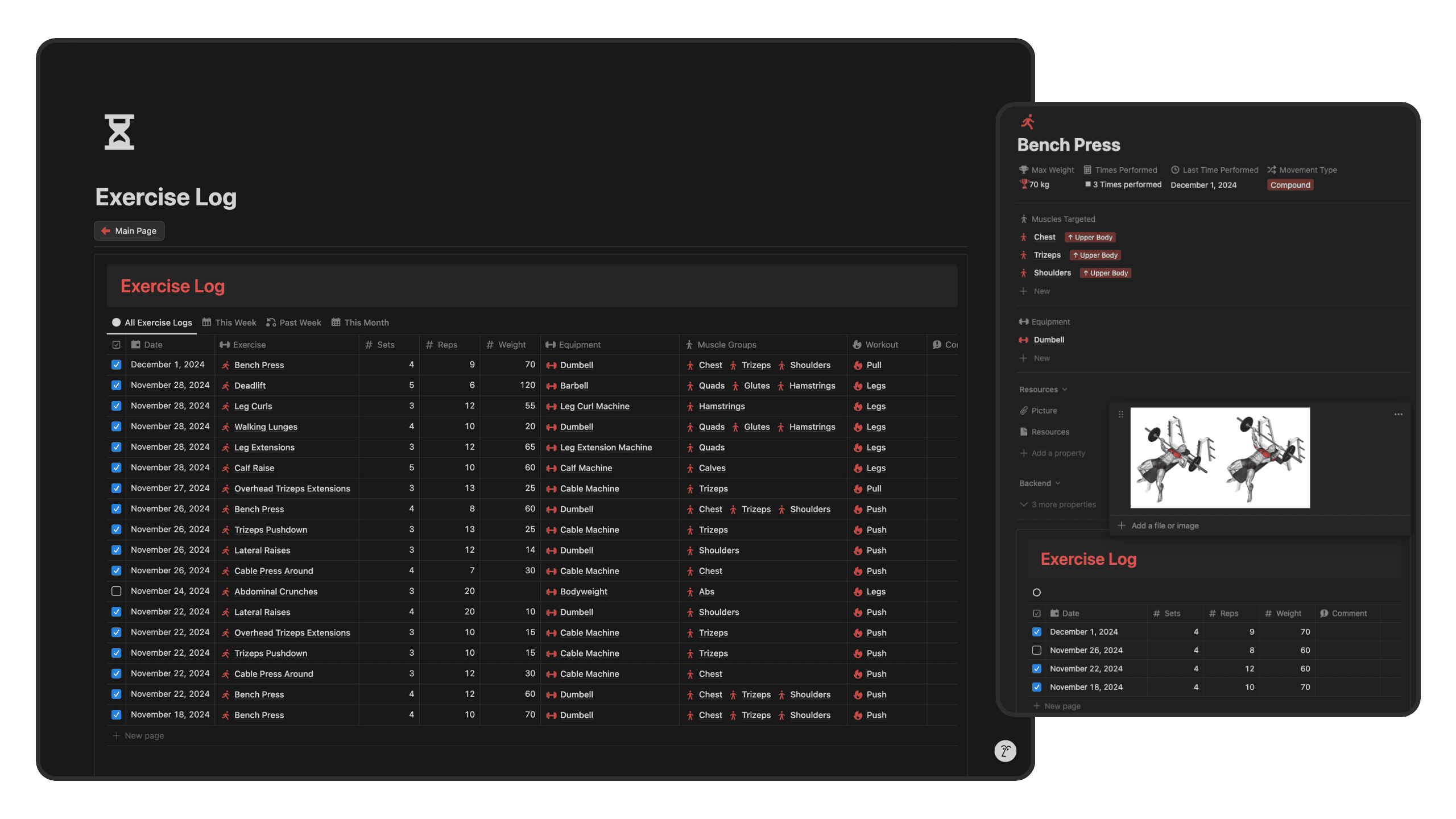Click the red runner icon above Bench Press
This screenshot has width=1456, height=819.
coord(1027,122)
